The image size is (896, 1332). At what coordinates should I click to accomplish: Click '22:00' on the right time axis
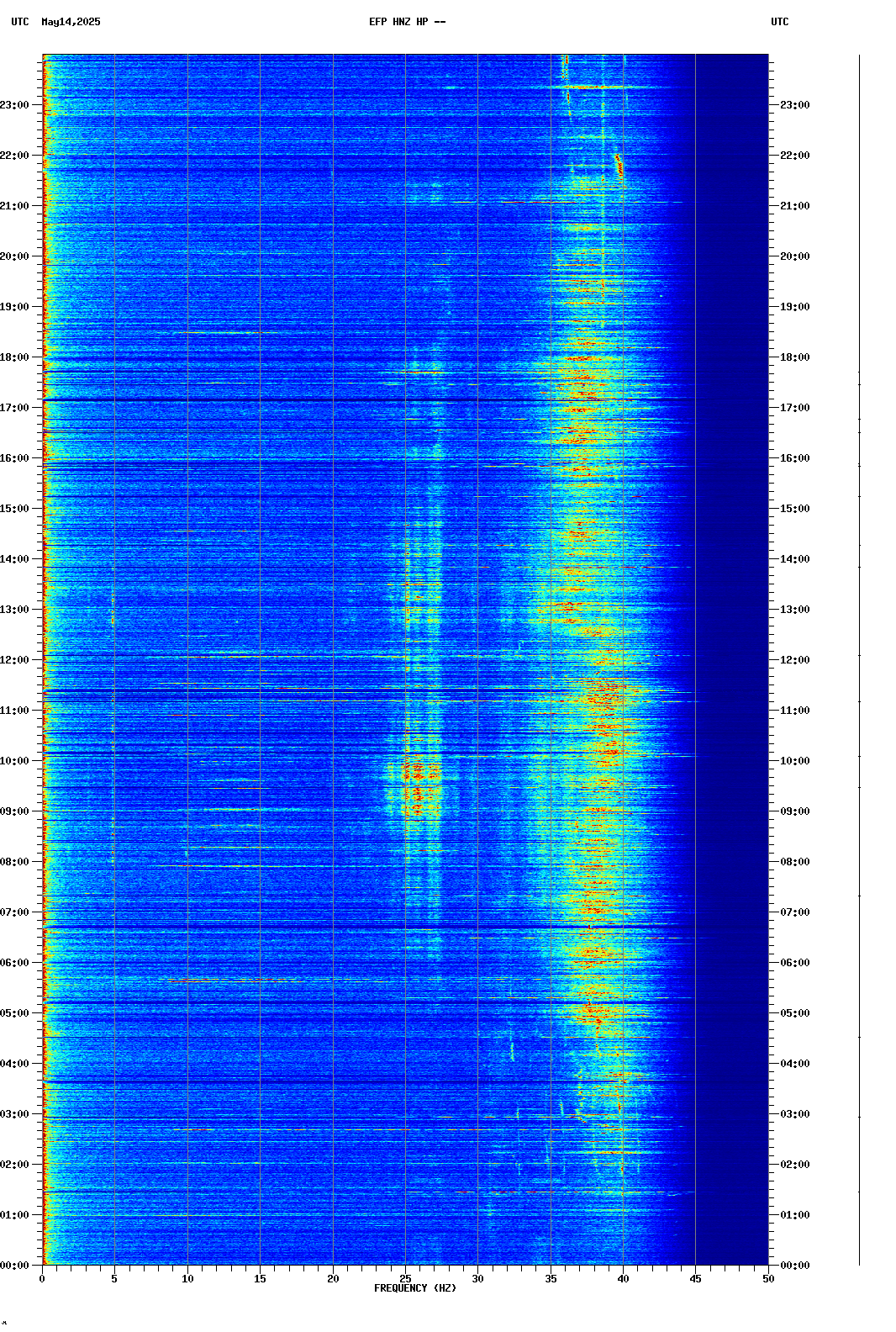coord(795,156)
